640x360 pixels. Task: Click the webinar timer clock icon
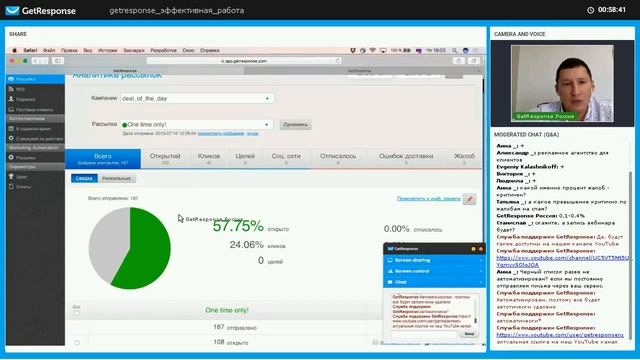click(590, 10)
